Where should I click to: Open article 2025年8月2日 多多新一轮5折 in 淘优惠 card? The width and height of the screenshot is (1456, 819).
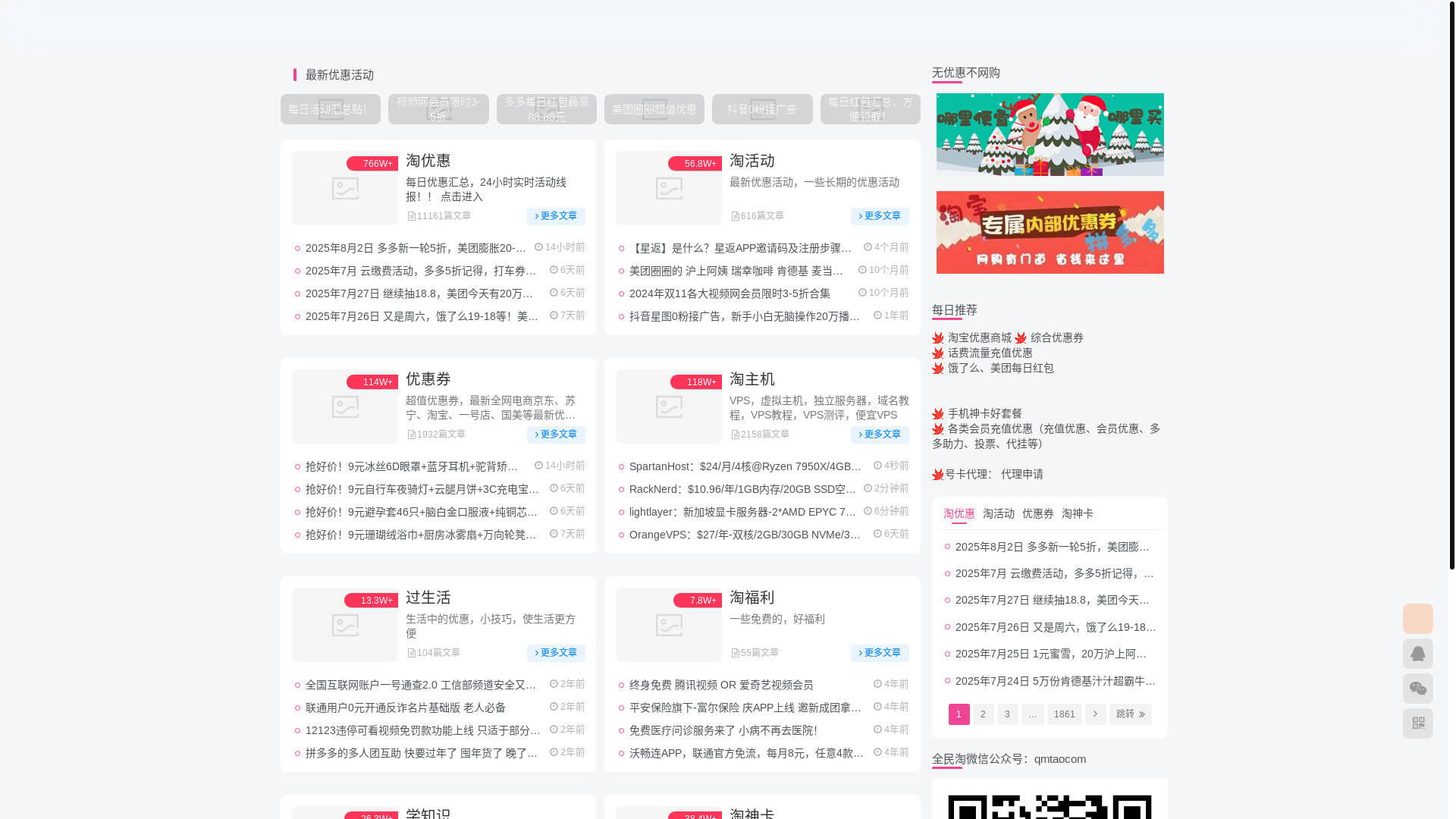point(416,248)
